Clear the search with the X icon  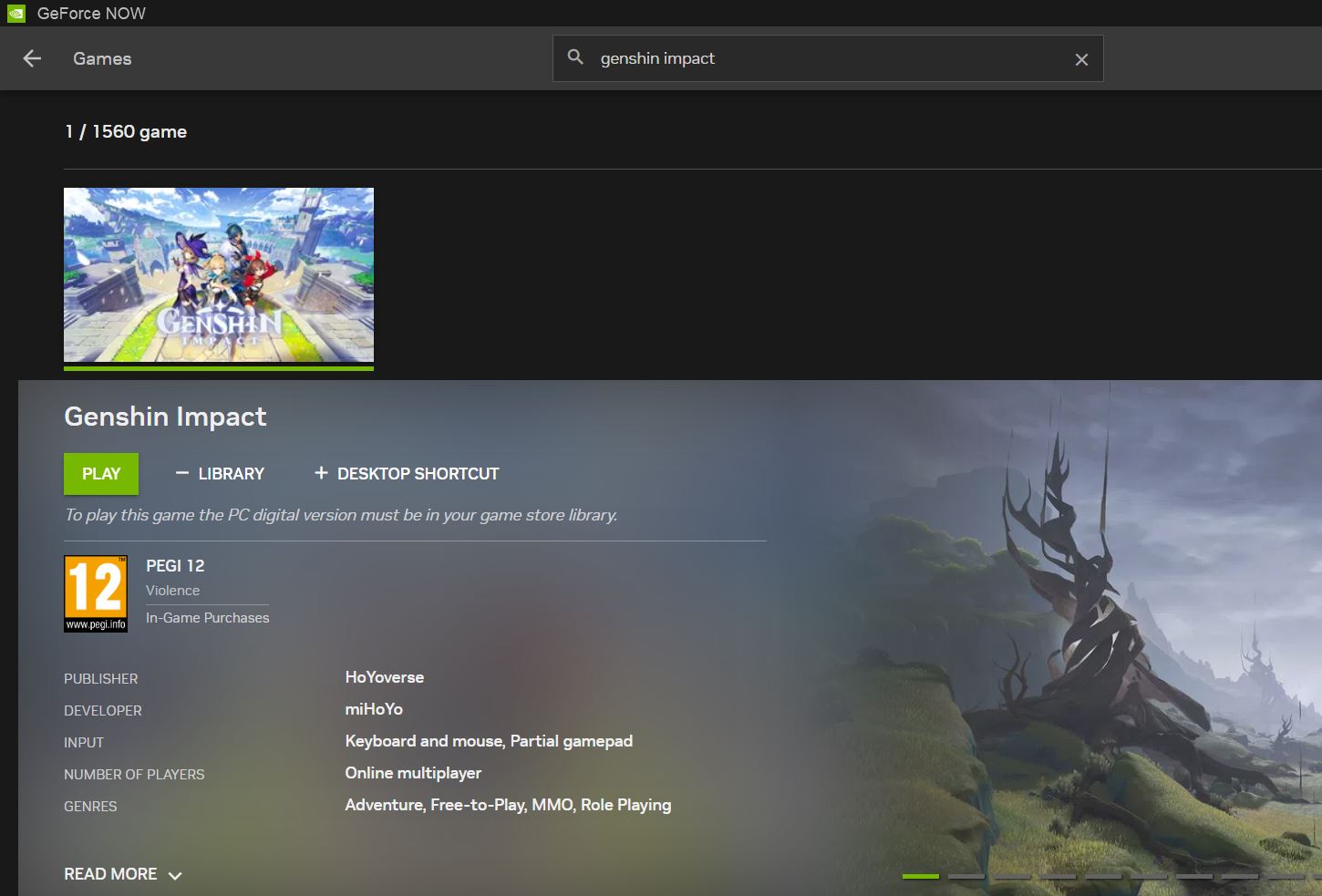coord(1081,59)
